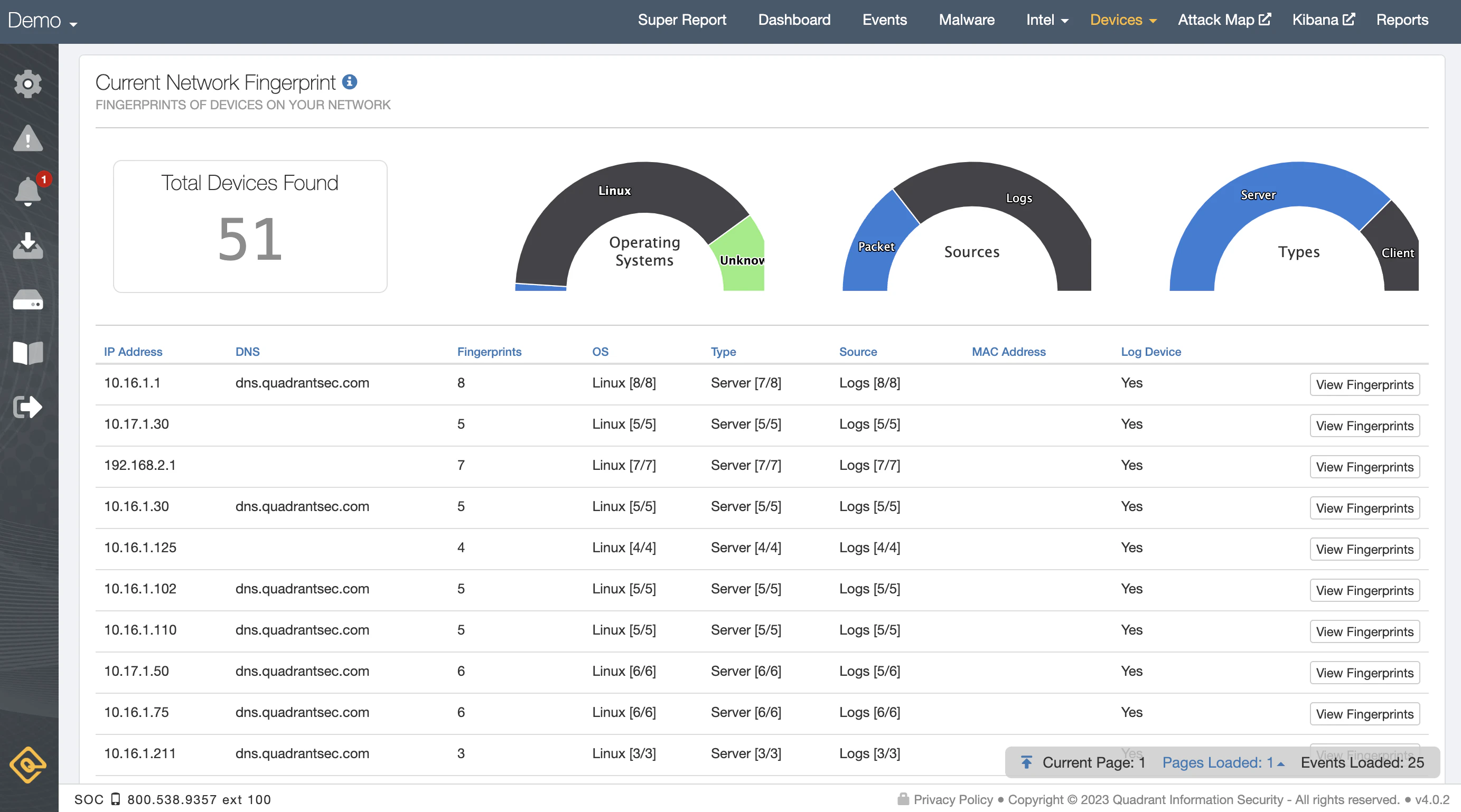Jump to top using the pagination arrow icon
The image size is (1461, 812).
[x=1027, y=762]
